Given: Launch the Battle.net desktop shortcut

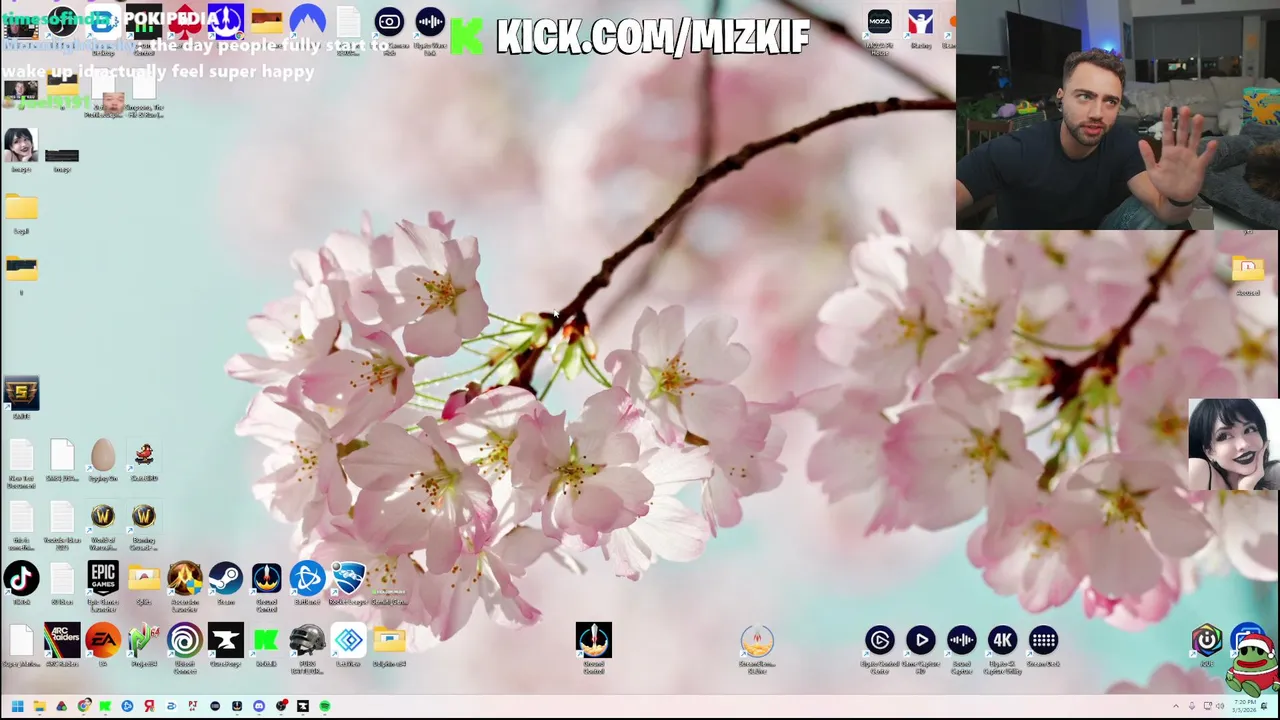Looking at the screenshot, I should point(307,579).
